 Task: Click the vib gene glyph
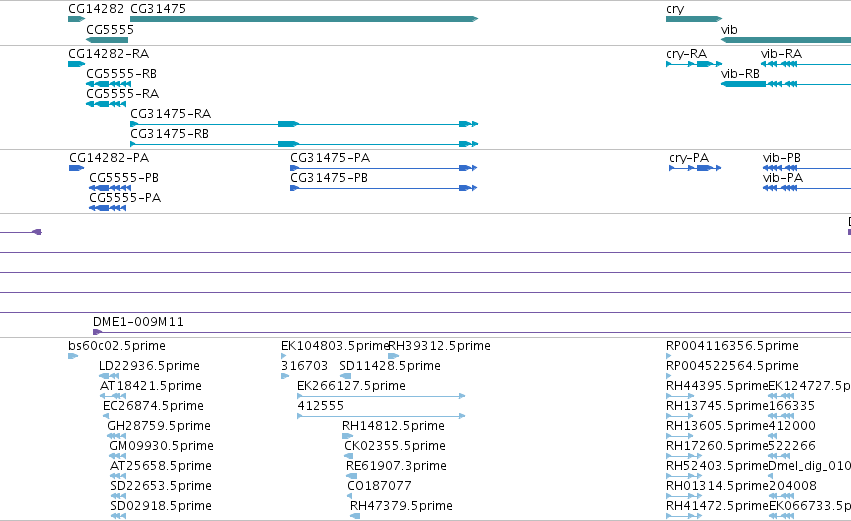(x=786, y=40)
